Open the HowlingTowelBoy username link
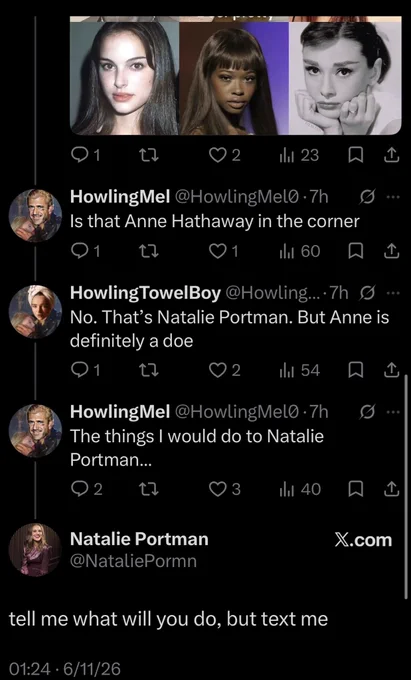Viewport: 411px width, 680px height. [145, 294]
